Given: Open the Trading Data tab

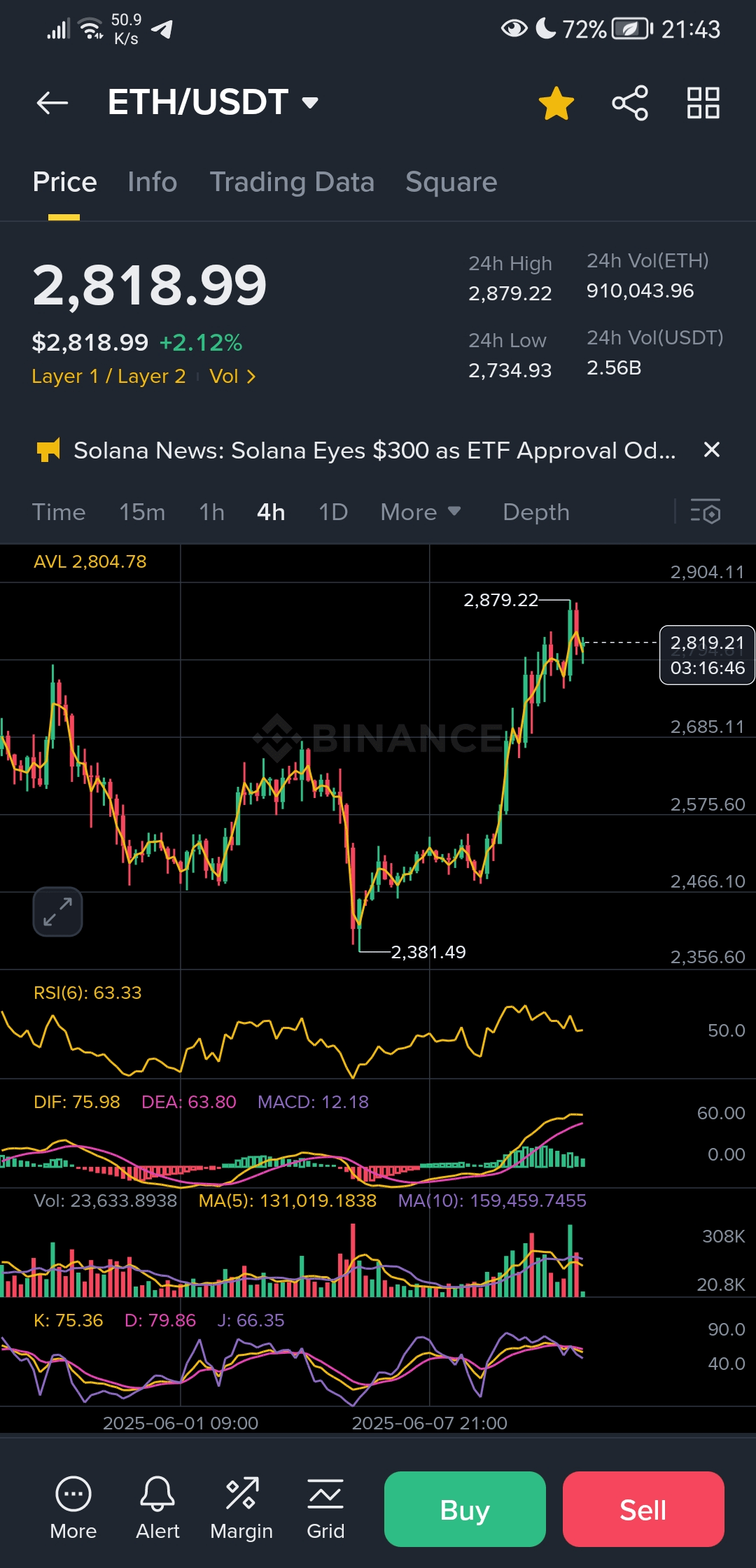Looking at the screenshot, I should (x=292, y=182).
